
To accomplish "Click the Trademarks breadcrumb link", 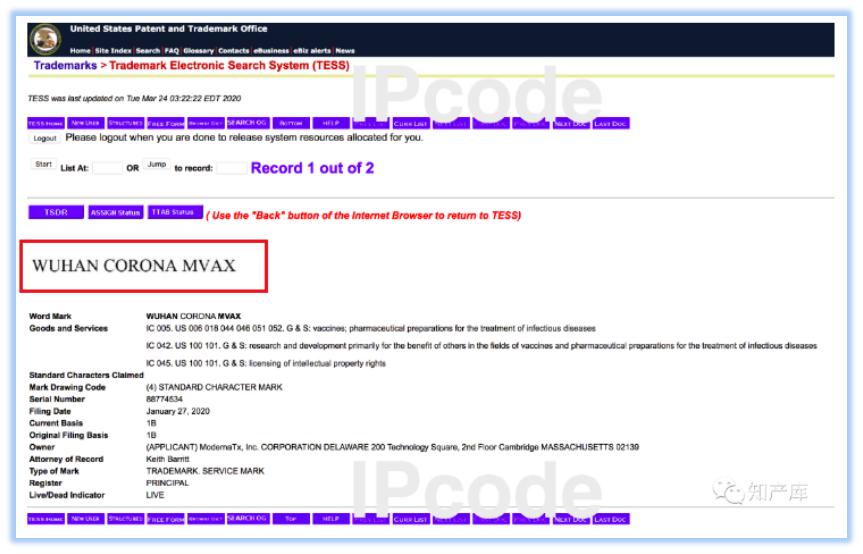I will (65, 65).
